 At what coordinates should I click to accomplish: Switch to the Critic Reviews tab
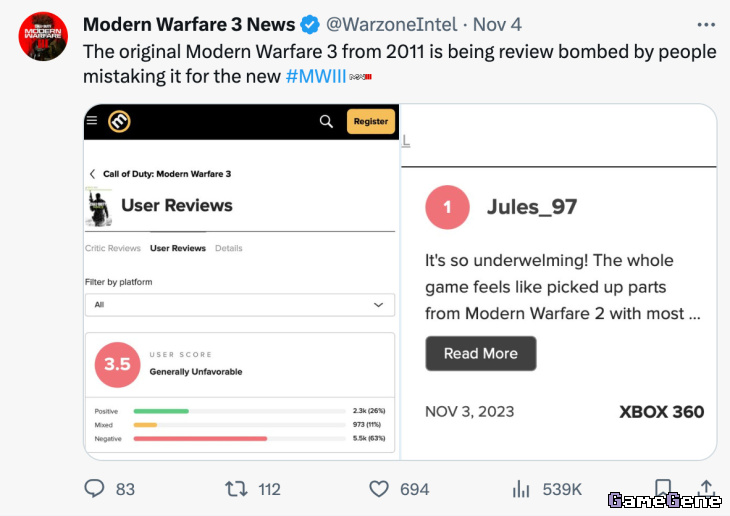[x=113, y=248]
